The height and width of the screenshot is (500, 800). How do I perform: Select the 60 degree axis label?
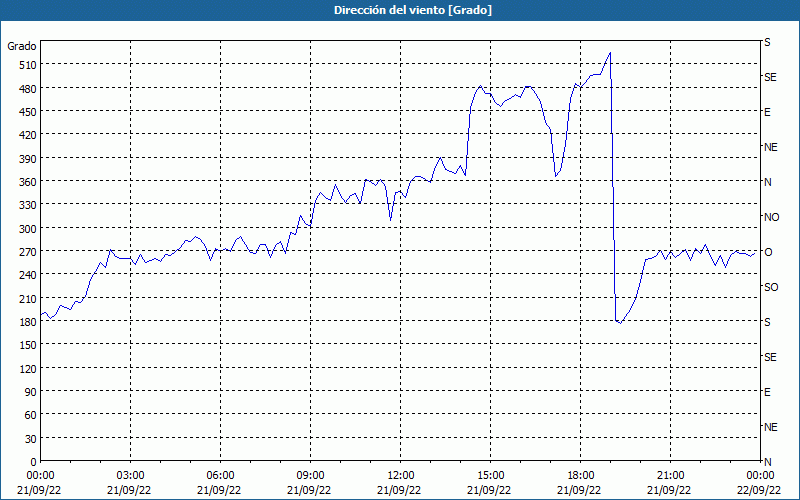click(x=31, y=415)
